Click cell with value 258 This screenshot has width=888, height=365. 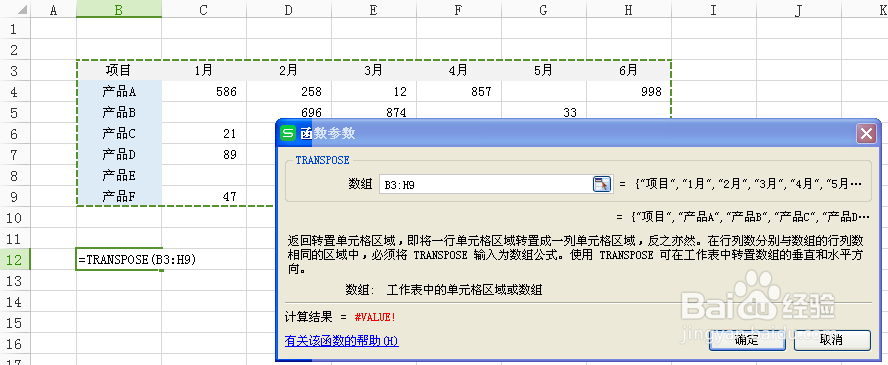coord(289,91)
